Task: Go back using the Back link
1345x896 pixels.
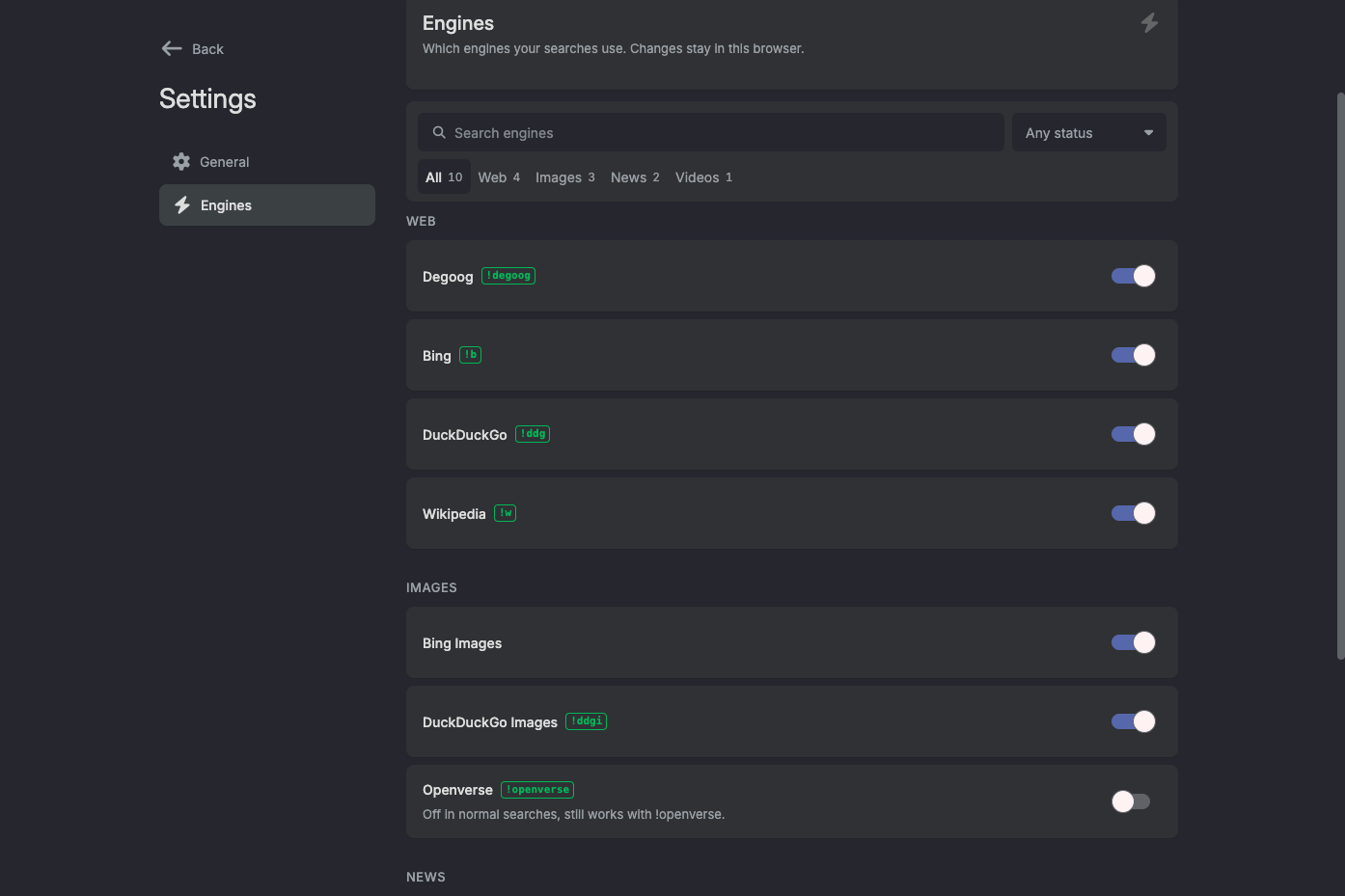Action: 193,48
